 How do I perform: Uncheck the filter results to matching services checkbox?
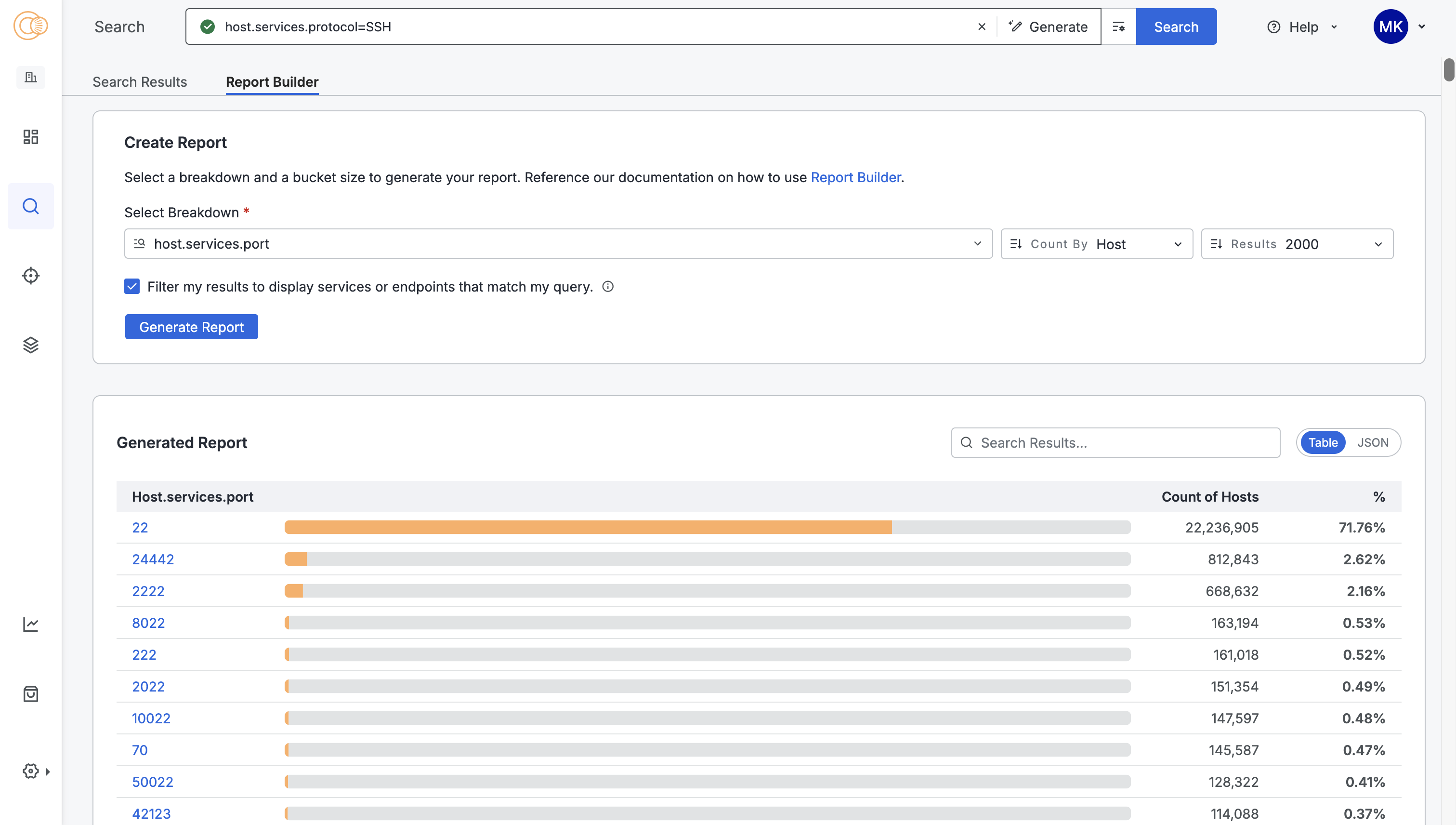click(132, 287)
